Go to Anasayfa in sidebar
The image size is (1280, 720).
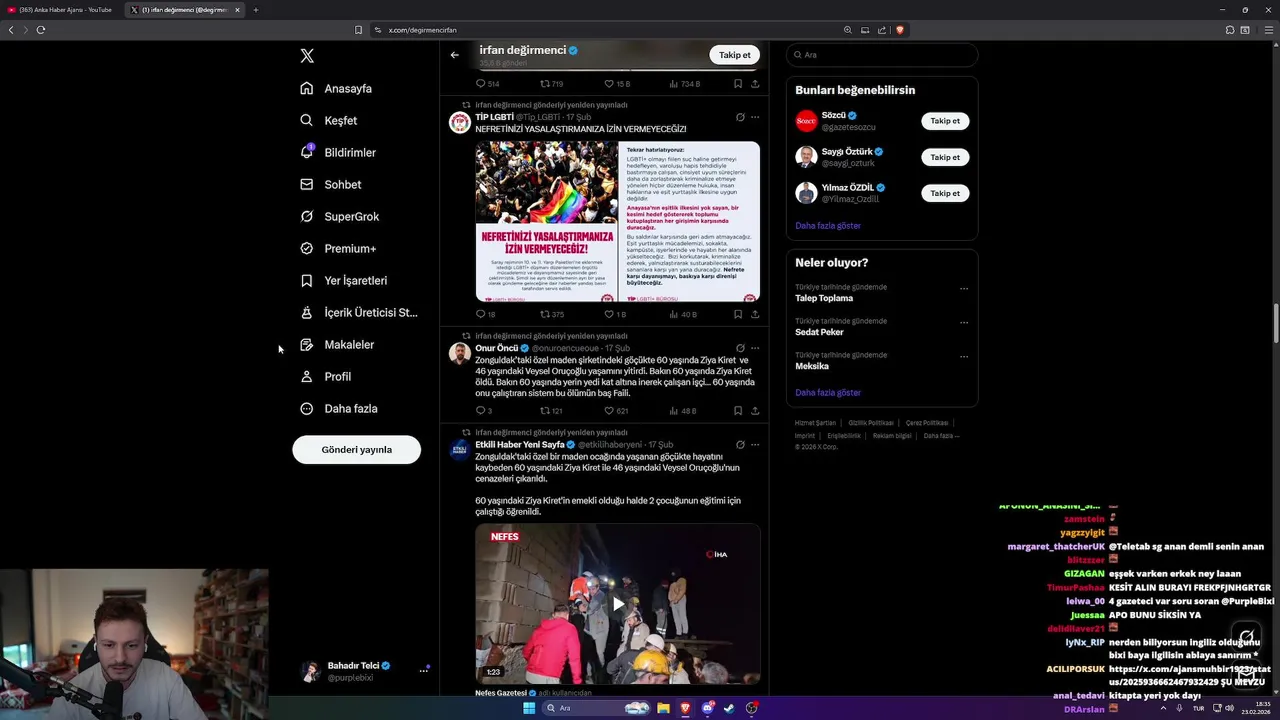click(336, 88)
